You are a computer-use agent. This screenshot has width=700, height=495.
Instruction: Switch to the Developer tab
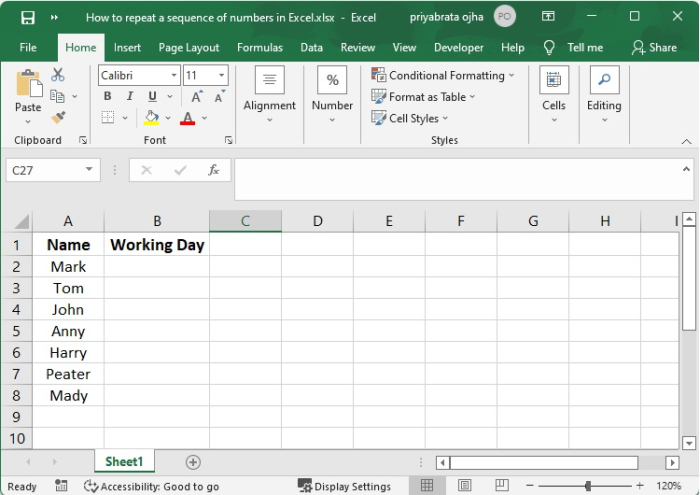pos(458,47)
